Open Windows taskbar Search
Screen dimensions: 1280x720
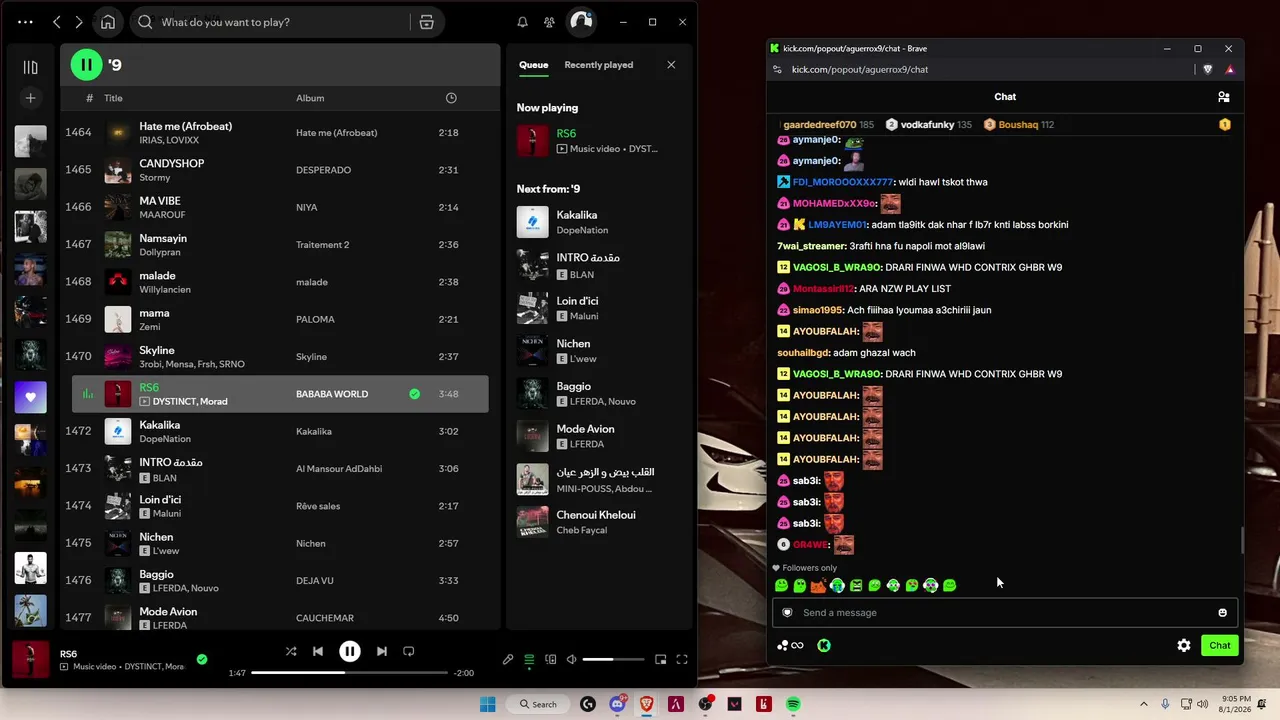(537, 704)
